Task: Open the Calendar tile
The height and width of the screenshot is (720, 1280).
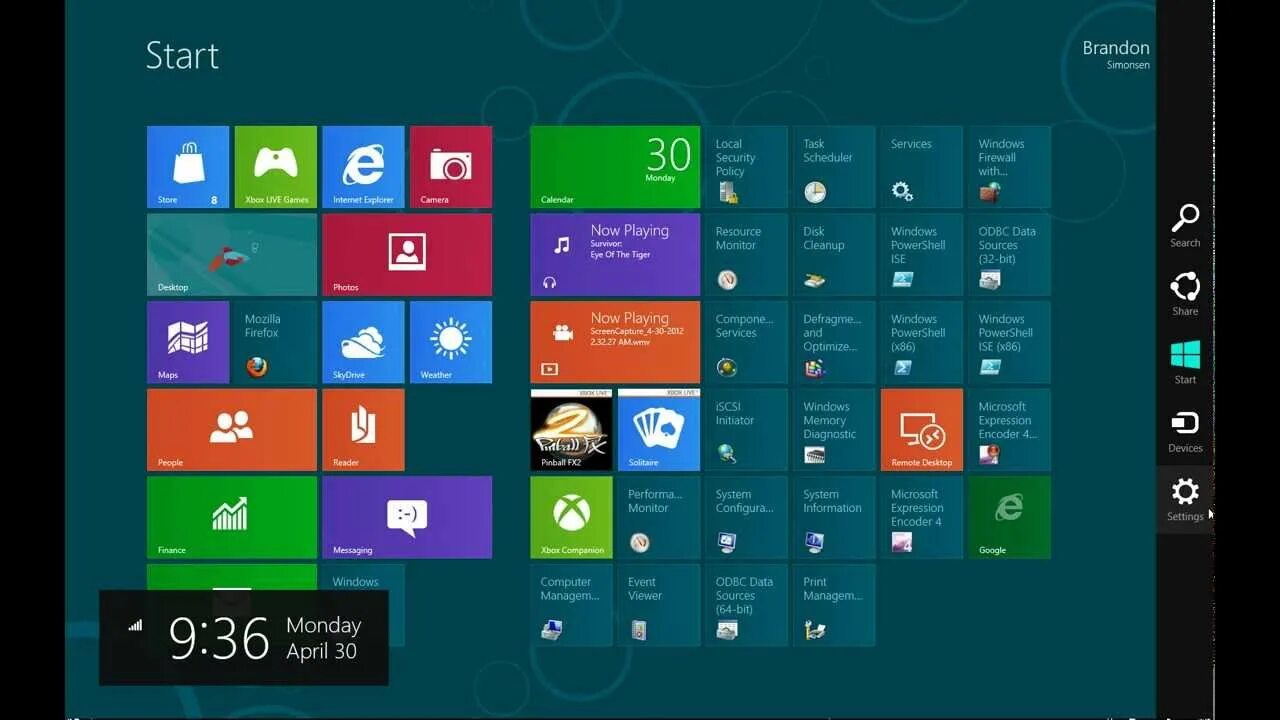Action: click(x=615, y=167)
